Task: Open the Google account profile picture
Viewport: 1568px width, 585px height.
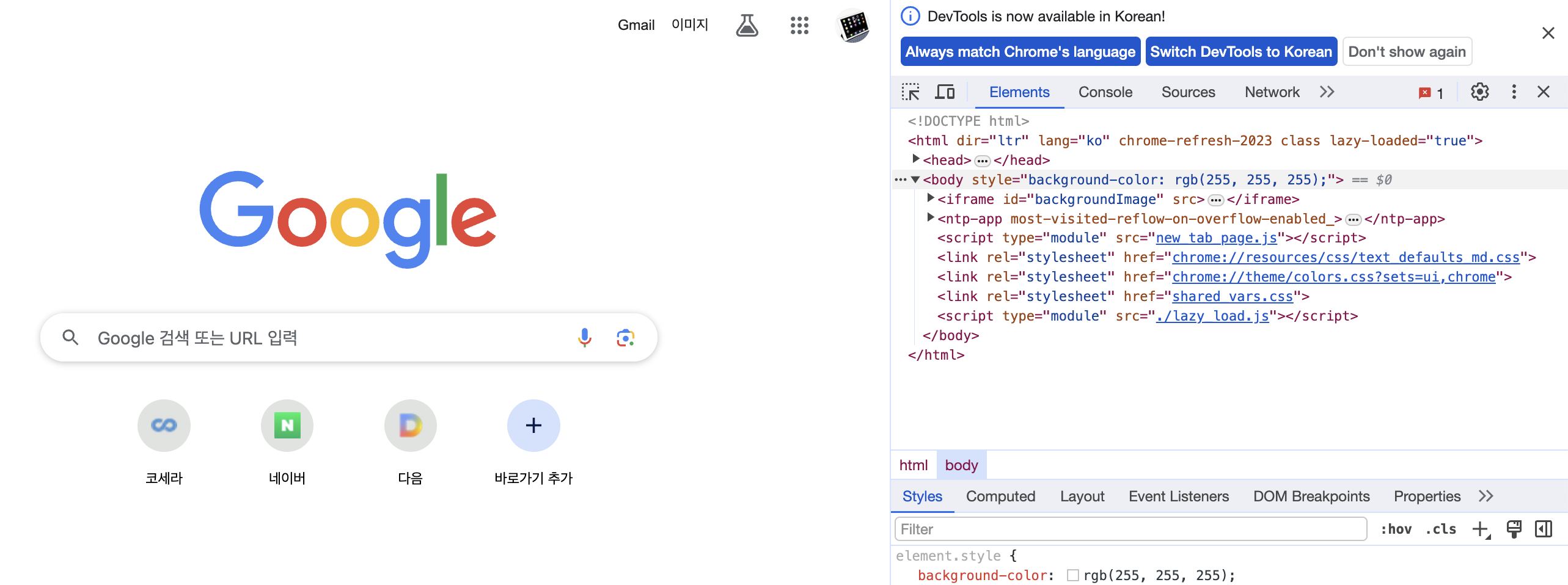Action: point(854,26)
